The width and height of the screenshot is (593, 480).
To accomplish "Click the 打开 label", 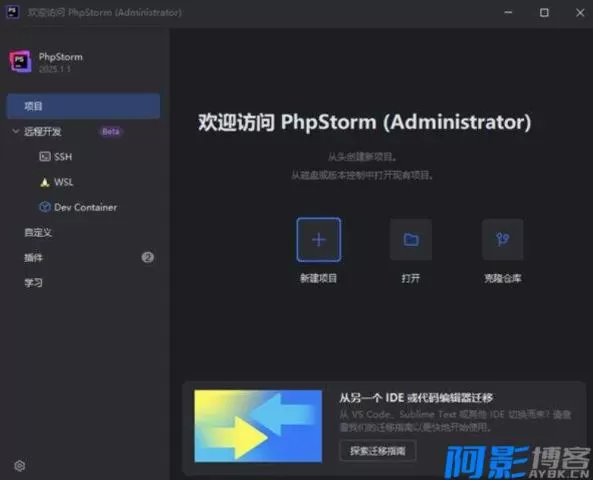I will 411,278.
